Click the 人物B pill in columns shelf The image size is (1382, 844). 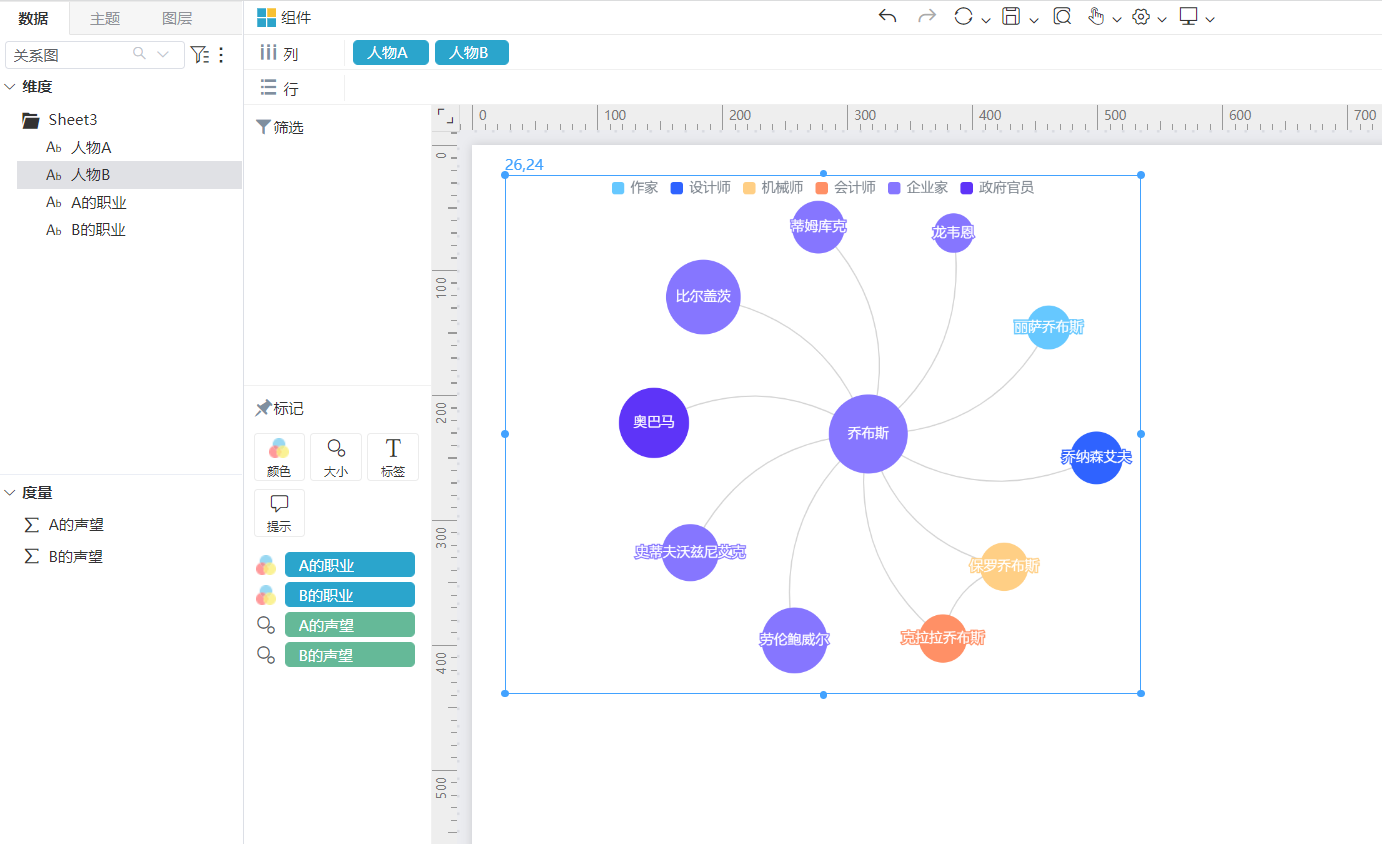point(472,53)
